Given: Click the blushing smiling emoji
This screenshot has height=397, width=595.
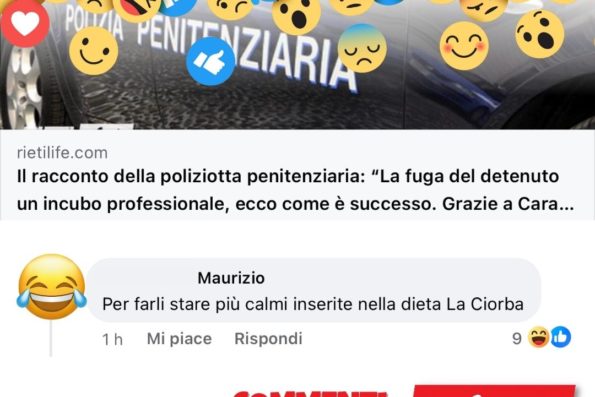Looking at the screenshot, I should pyautogui.click(x=464, y=46).
